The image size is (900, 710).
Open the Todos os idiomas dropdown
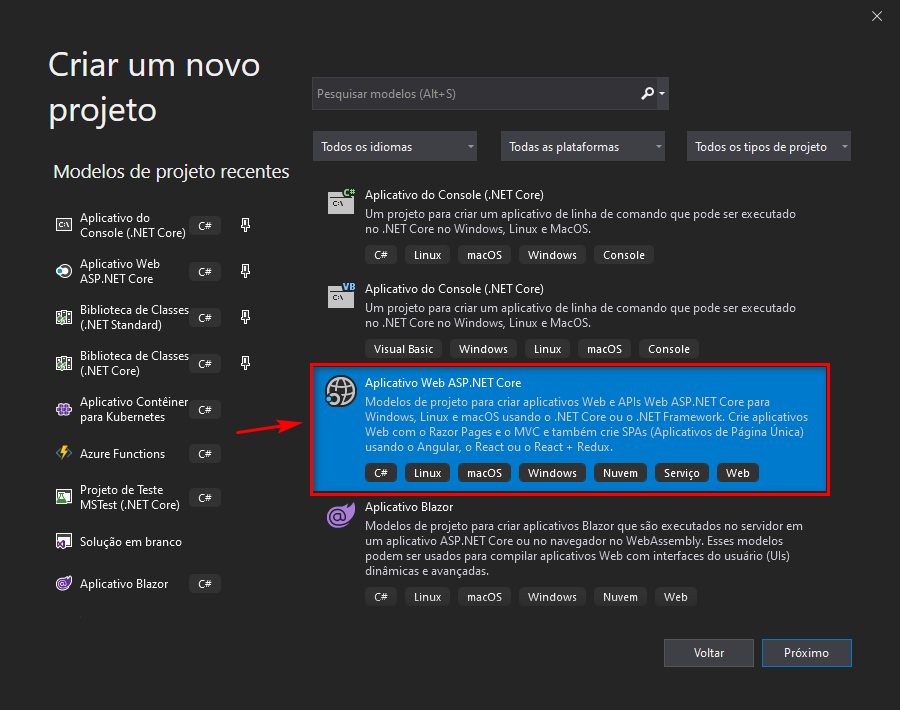point(395,146)
